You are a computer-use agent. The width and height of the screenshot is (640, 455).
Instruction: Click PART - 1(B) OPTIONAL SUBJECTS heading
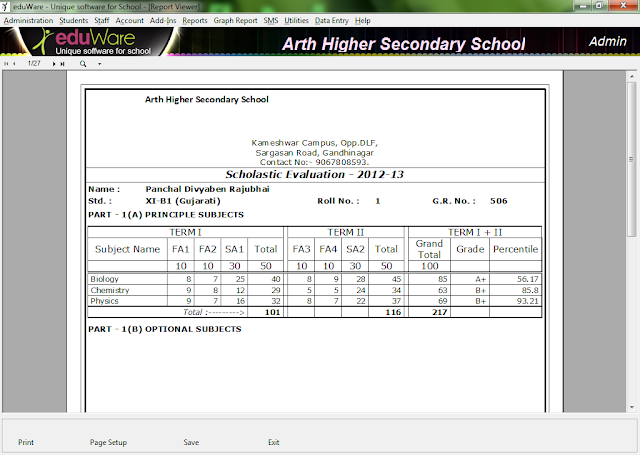tap(164, 329)
